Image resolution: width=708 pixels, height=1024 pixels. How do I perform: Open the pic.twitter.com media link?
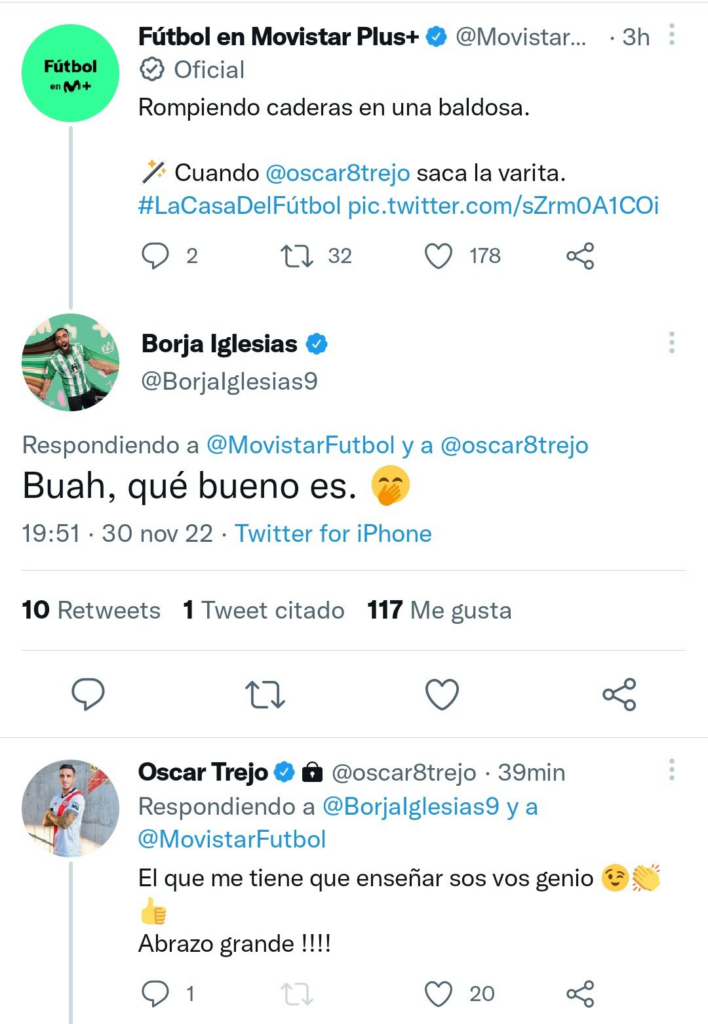coord(503,206)
